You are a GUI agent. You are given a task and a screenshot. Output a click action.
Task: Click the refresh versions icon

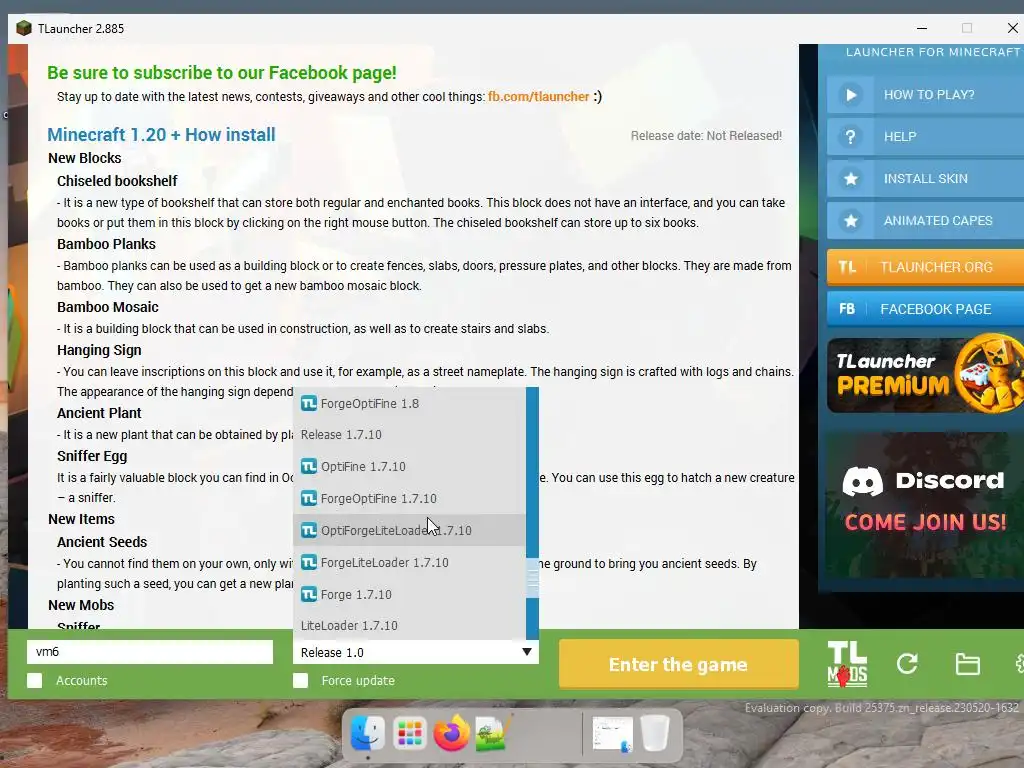coord(907,664)
